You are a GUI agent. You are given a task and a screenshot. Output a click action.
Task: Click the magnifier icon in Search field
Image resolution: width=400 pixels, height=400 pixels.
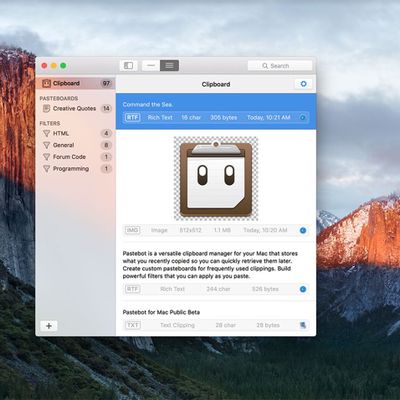point(265,66)
